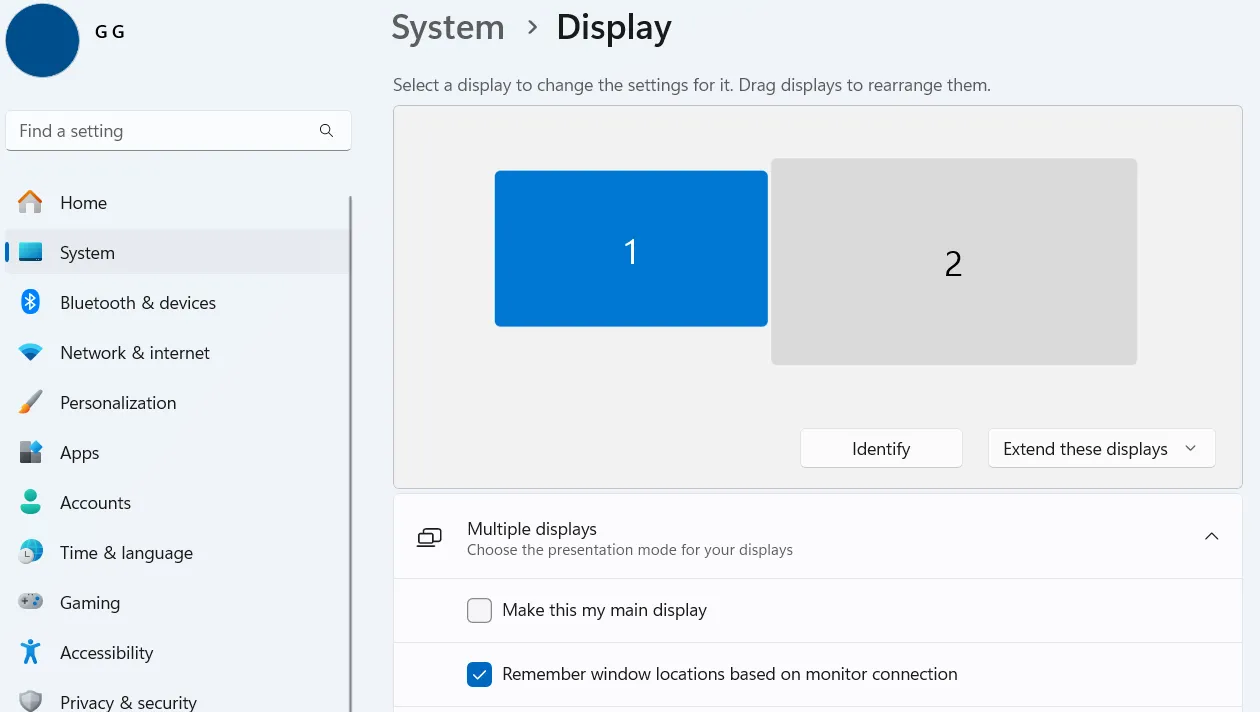Go to Home in the settings sidebar
Image resolution: width=1260 pixels, height=712 pixels.
tap(83, 202)
